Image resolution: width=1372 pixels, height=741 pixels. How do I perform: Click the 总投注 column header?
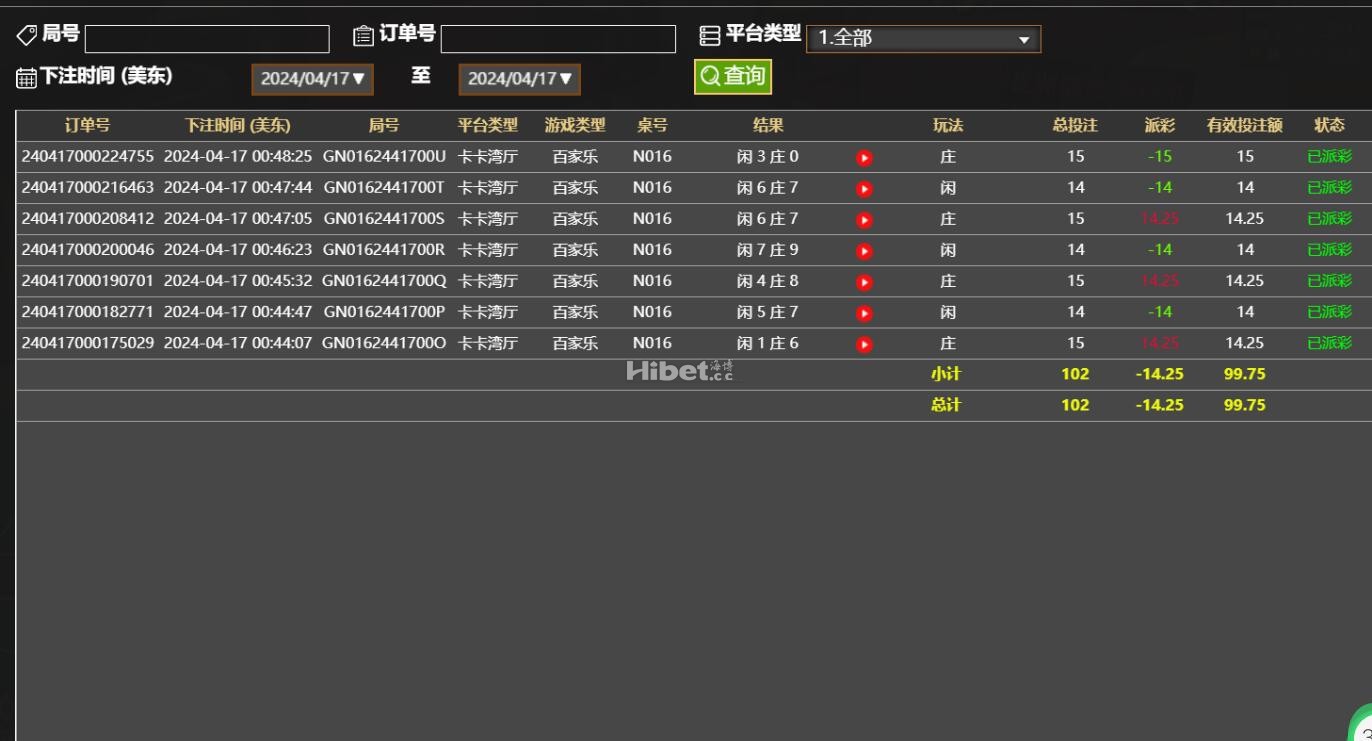pyautogui.click(x=1075, y=125)
